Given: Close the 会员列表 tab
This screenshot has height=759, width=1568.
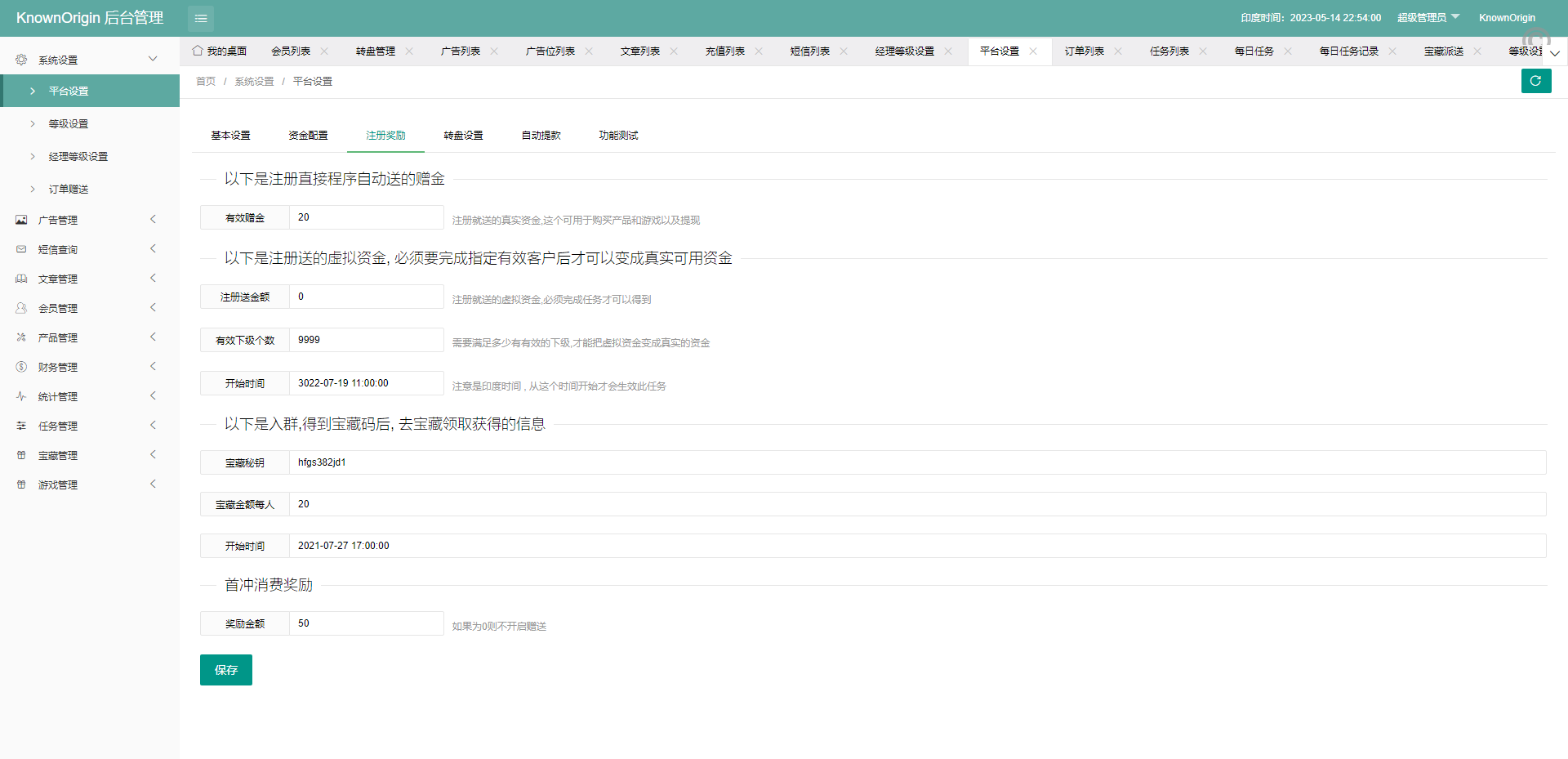Looking at the screenshot, I should (324, 51).
